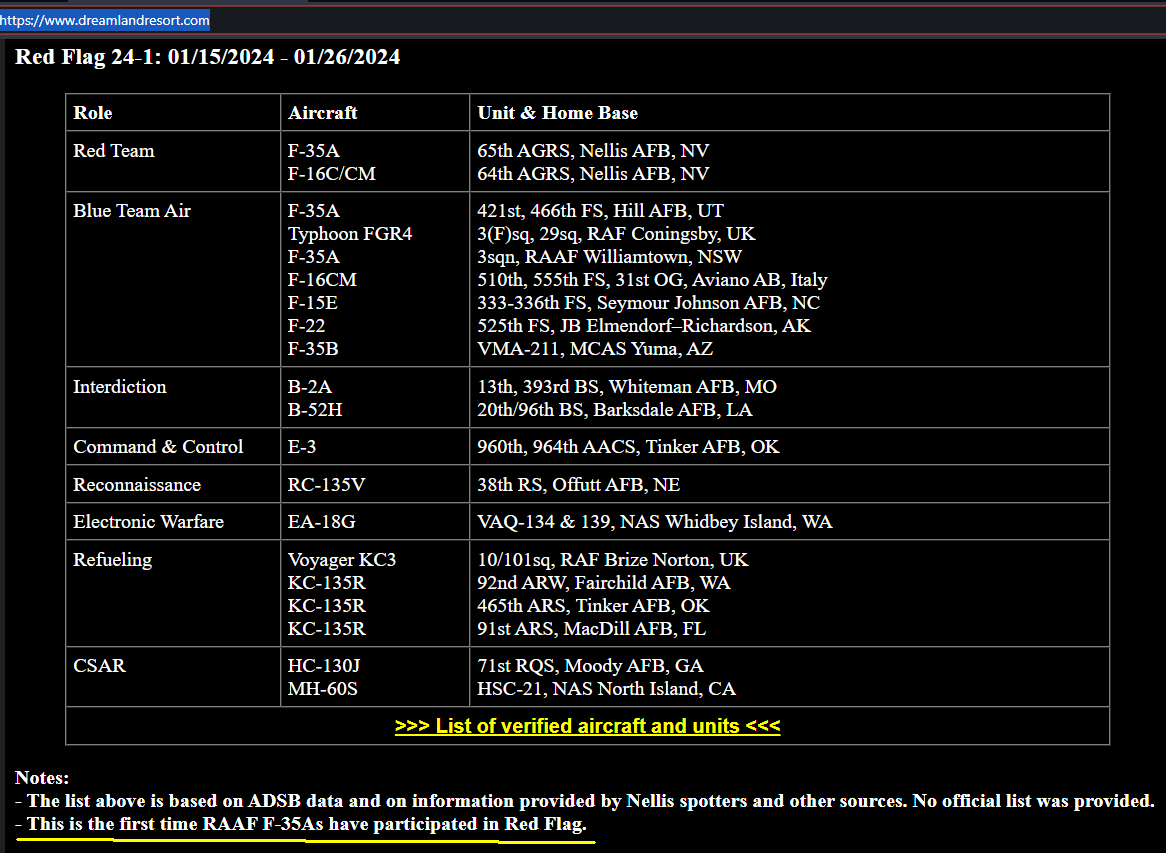Click F-15E aircraft entry
The height and width of the screenshot is (853, 1166).
point(312,303)
